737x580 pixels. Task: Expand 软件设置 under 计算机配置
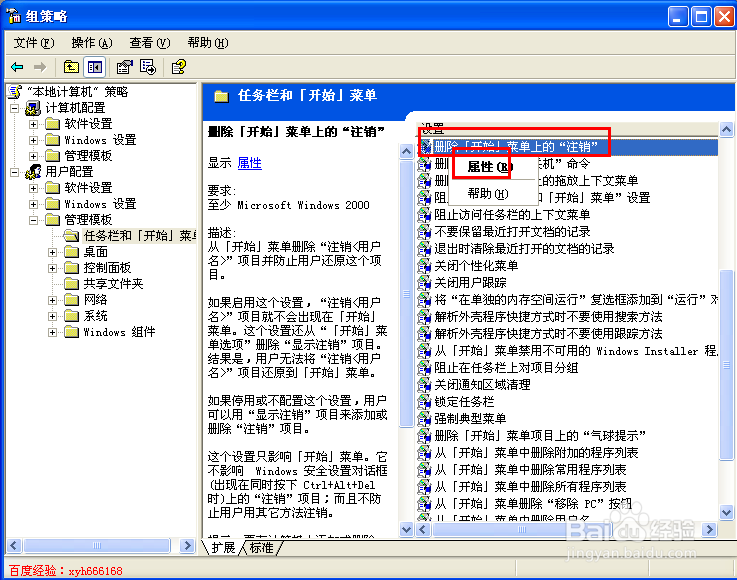(x=33, y=125)
